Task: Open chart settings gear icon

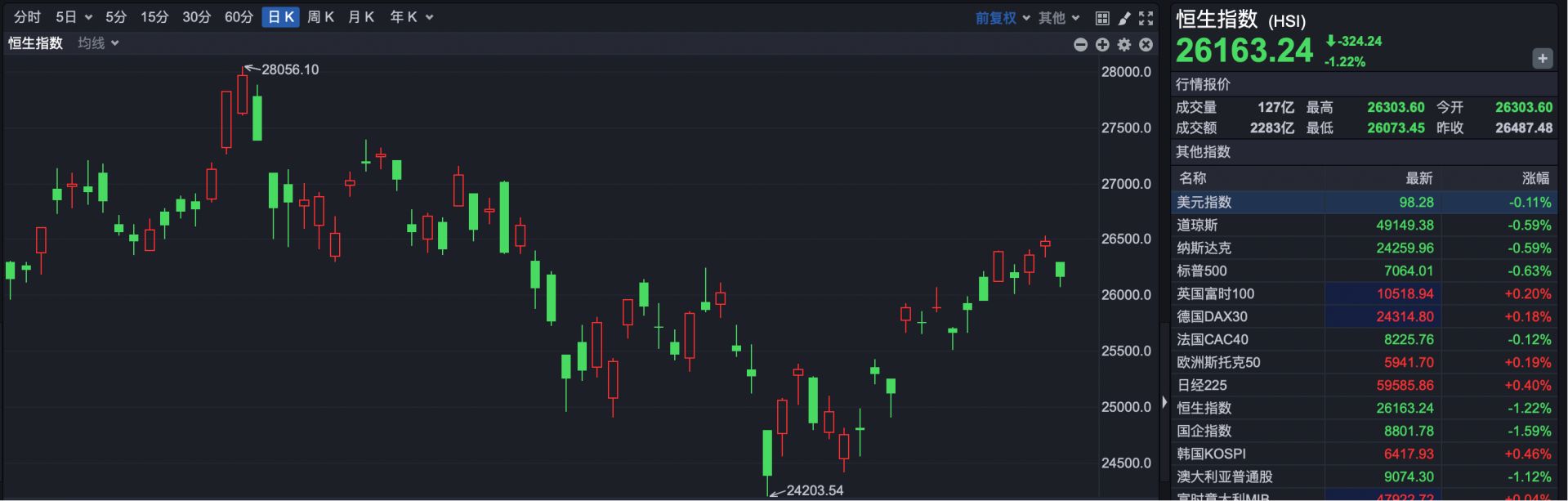Action: pyautogui.click(x=1124, y=45)
